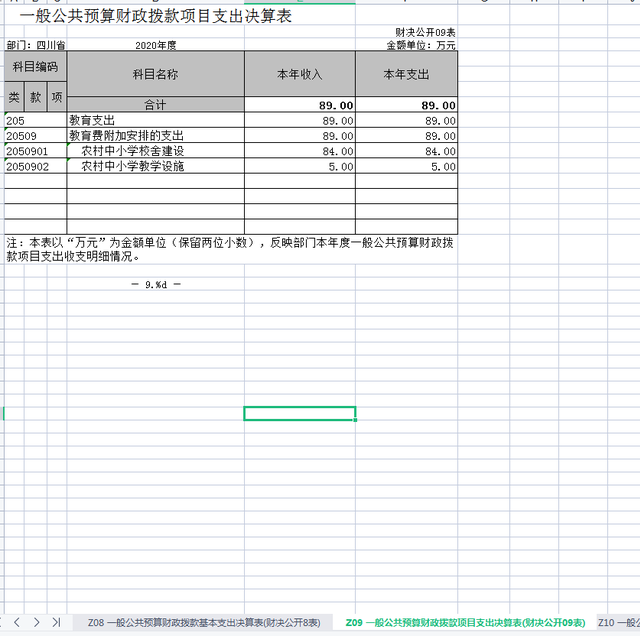
Task: Click the 科目名称 header cell
Action: [x=155, y=74]
